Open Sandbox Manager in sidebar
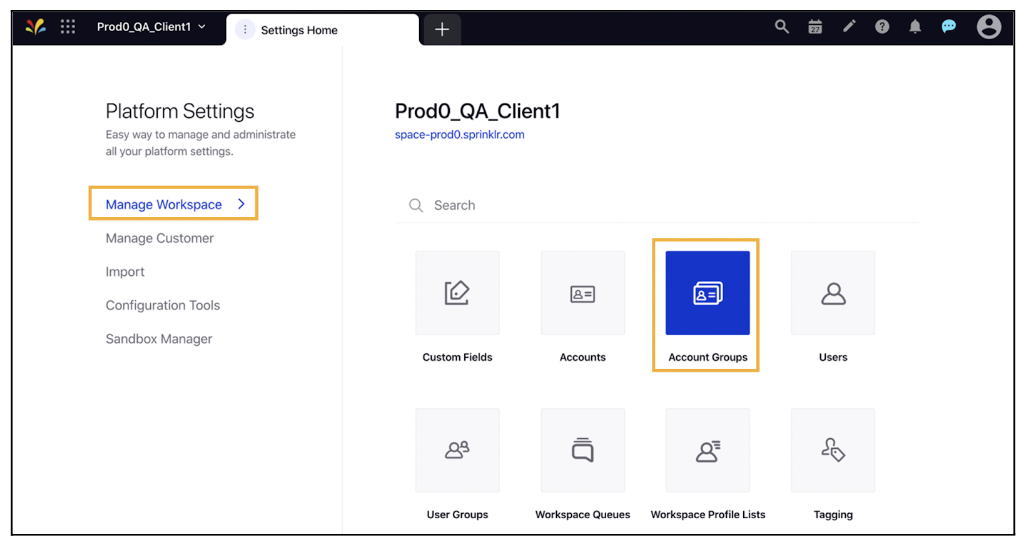This screenshot has height=548, width=1024. click(159, 339)
